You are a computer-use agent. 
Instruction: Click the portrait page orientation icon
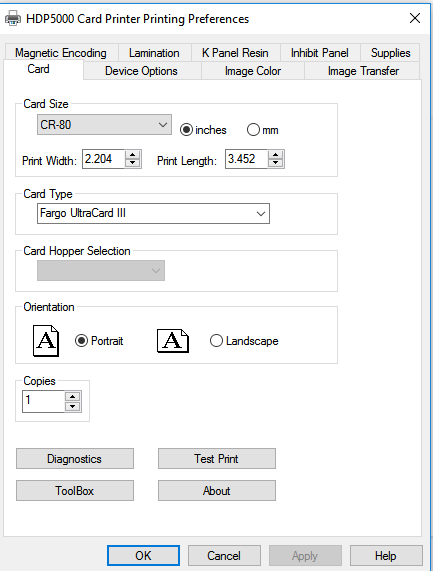point(46,341)
